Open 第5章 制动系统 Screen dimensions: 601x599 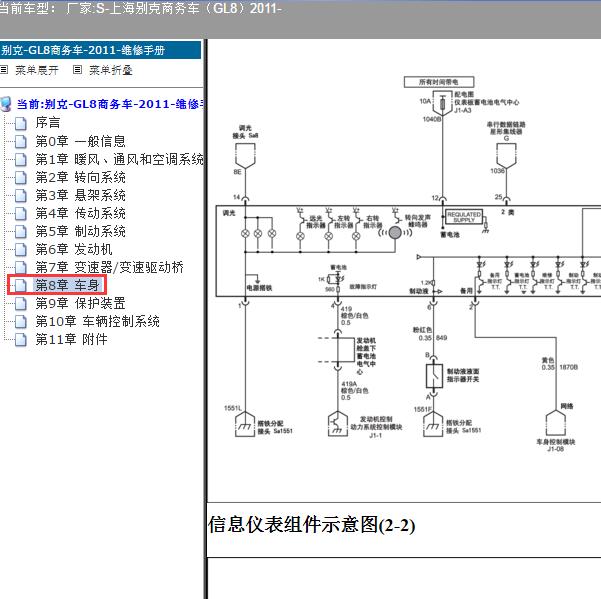(80, 231)
